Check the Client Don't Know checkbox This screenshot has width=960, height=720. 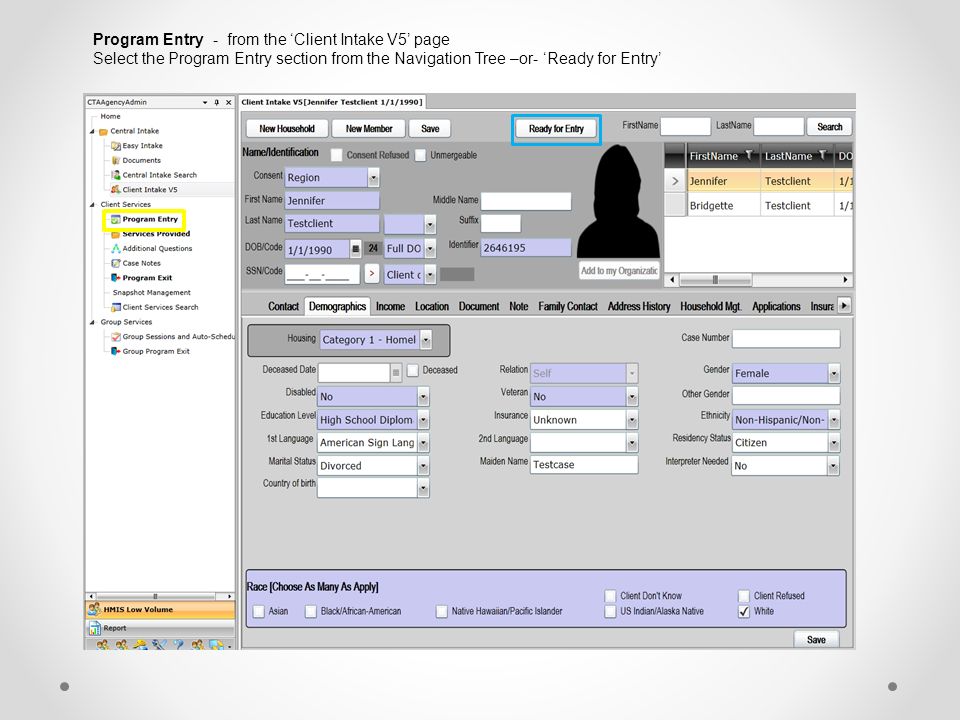click(610, 596)
